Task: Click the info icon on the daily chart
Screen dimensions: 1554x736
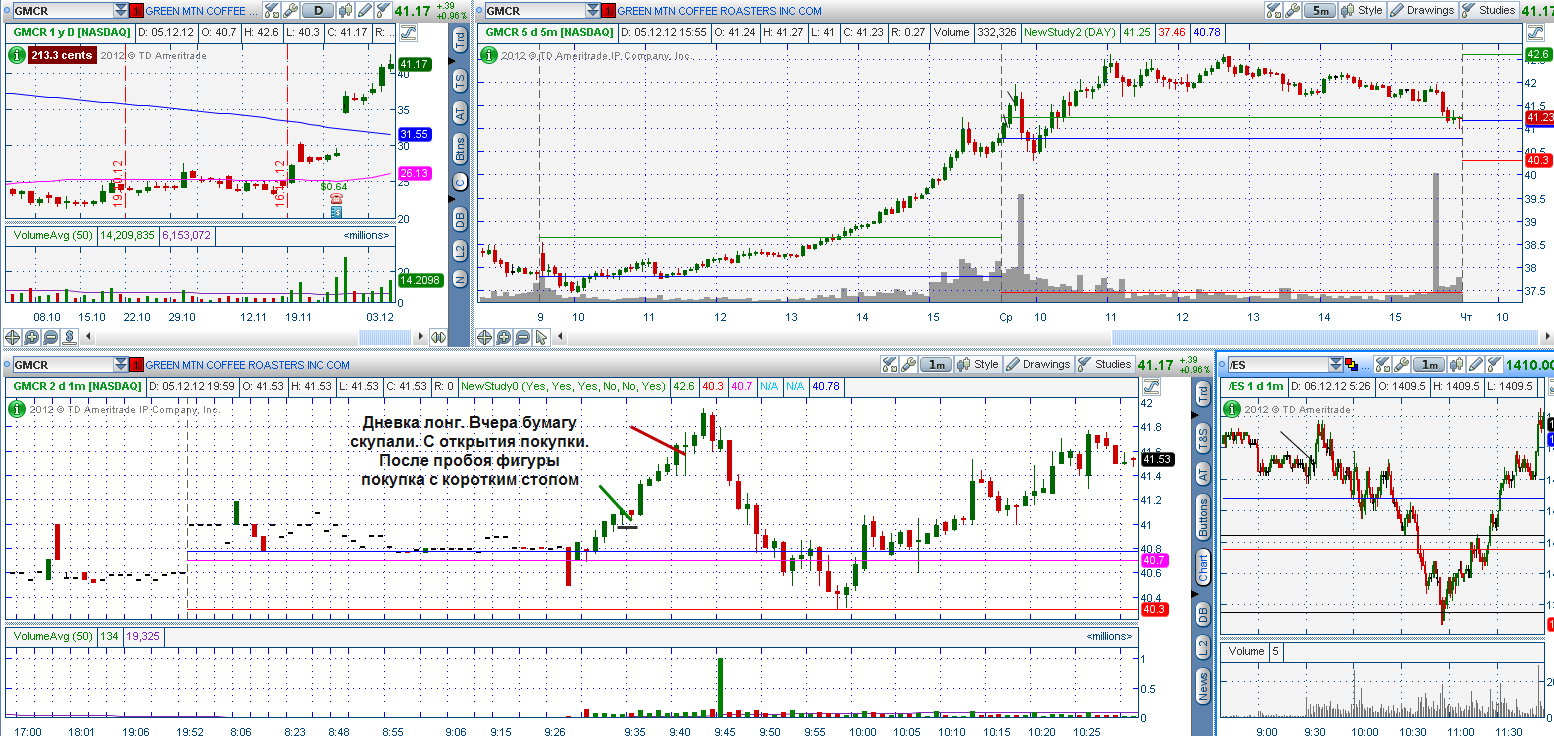Action: point(17,55)
